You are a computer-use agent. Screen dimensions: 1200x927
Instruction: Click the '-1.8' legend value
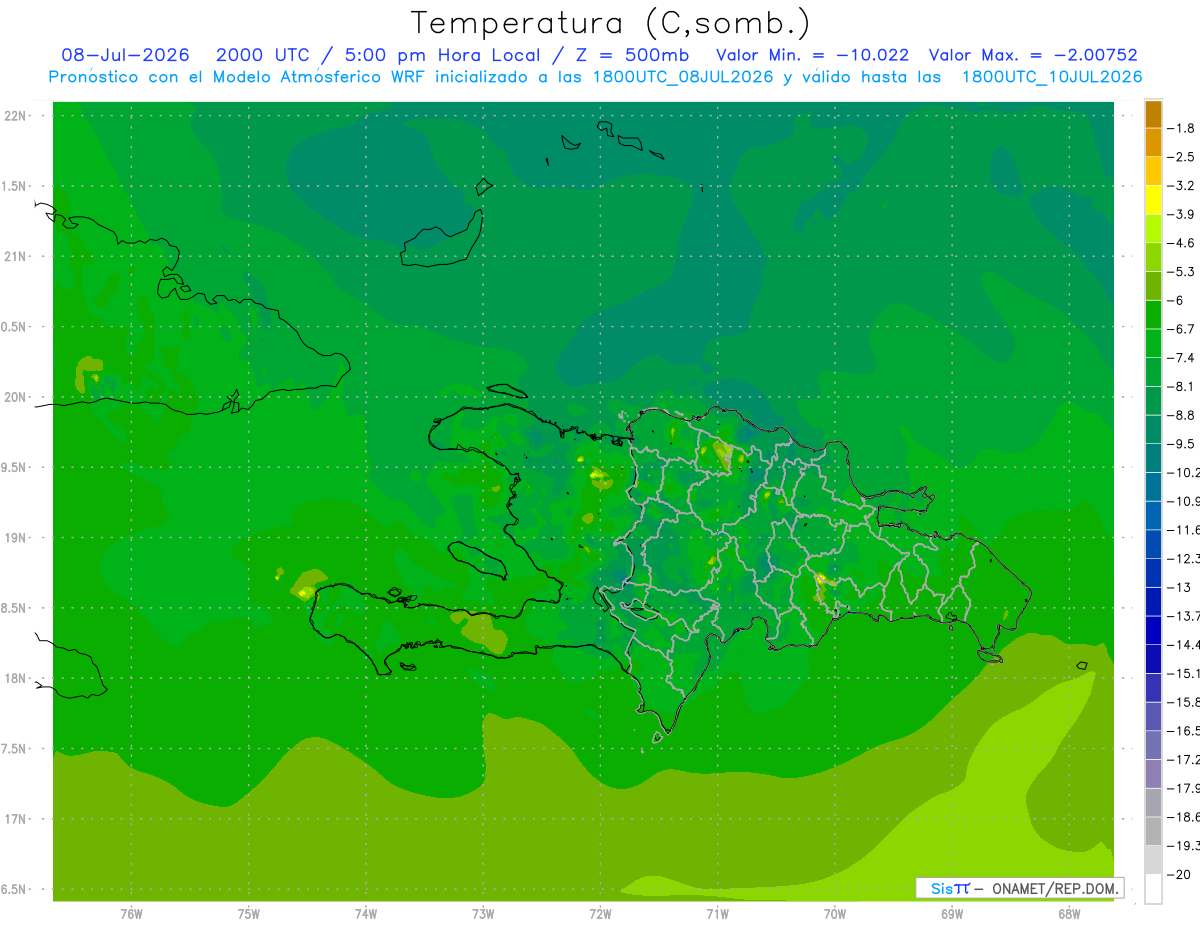(1183, 128)
